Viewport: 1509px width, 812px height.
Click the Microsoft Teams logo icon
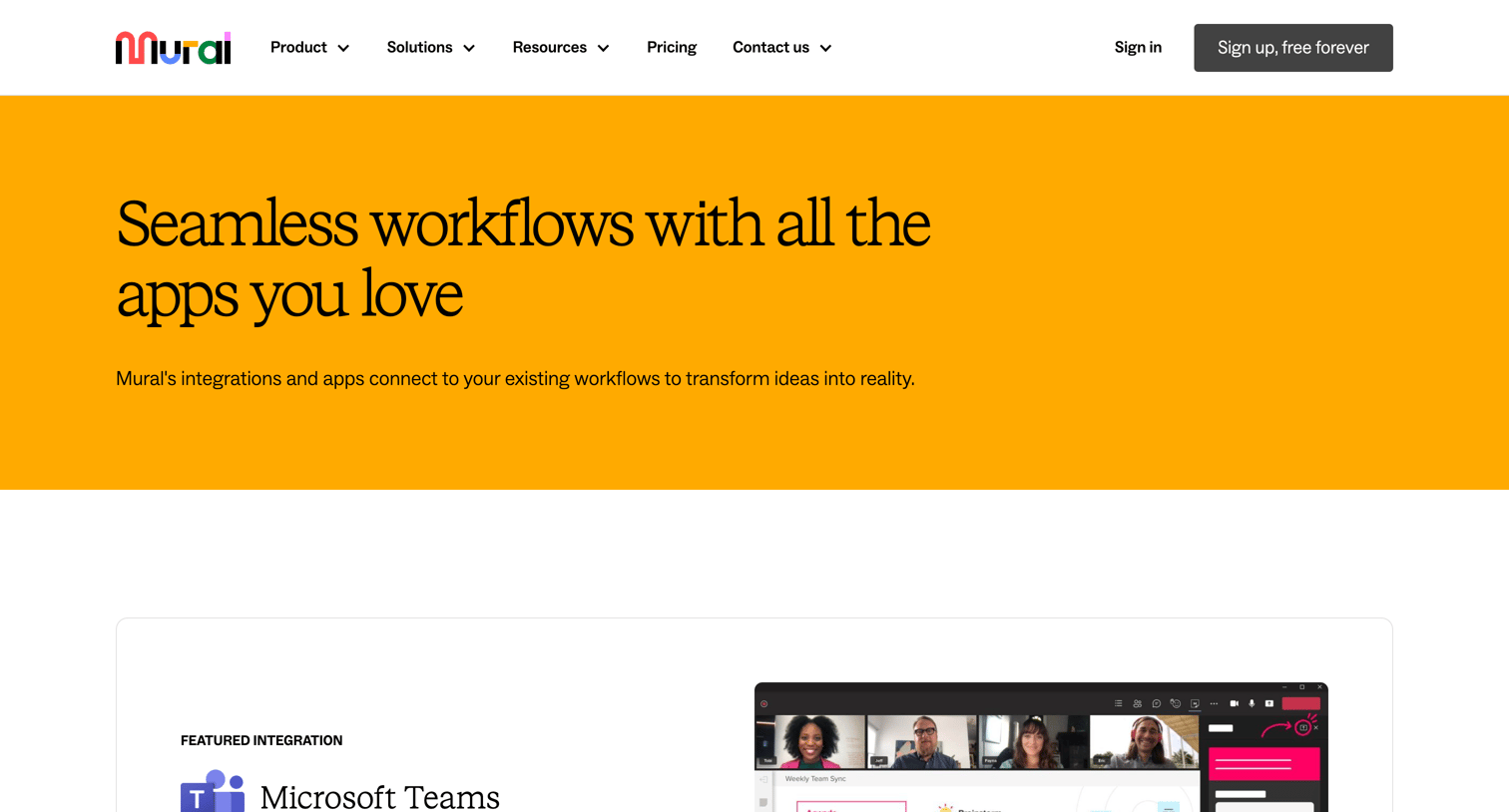(x=213, y=791)
